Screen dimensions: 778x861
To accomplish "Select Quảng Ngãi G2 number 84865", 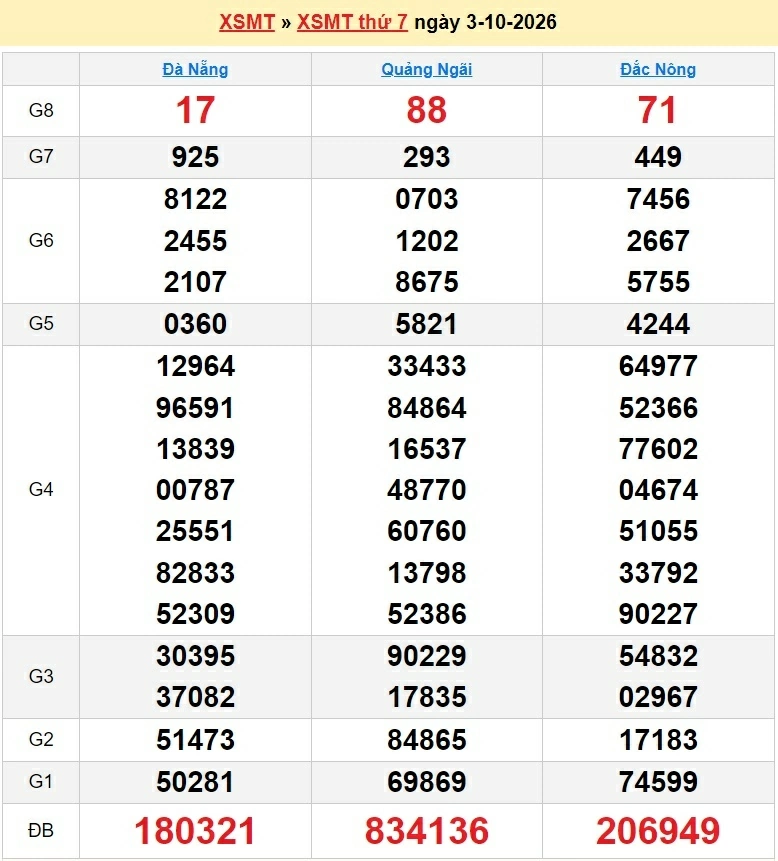I will click(427, 740).
